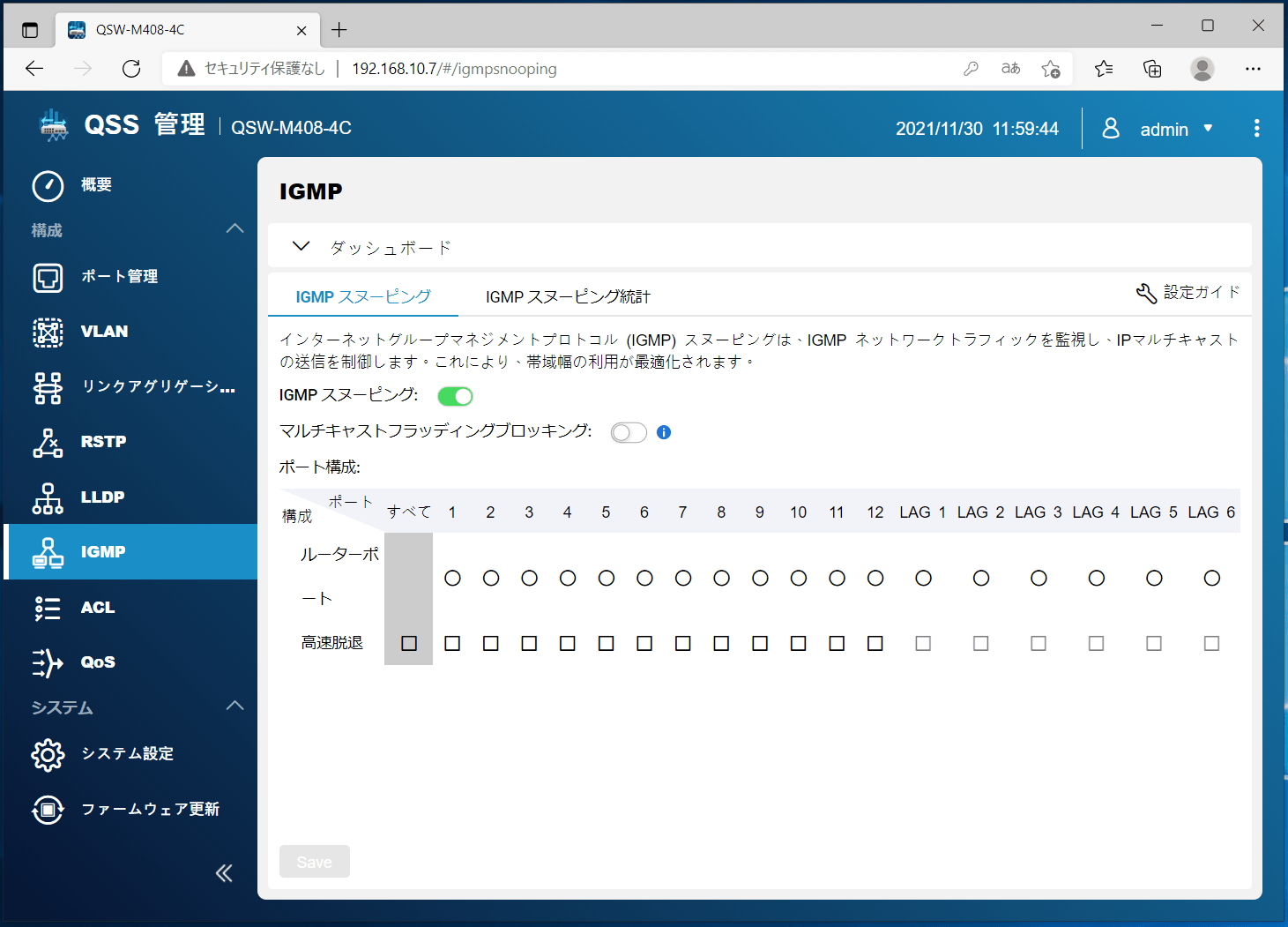Select router port radio for LAG 6
The height and width of the screenshot is (927, 1288).
[1212, 579]
